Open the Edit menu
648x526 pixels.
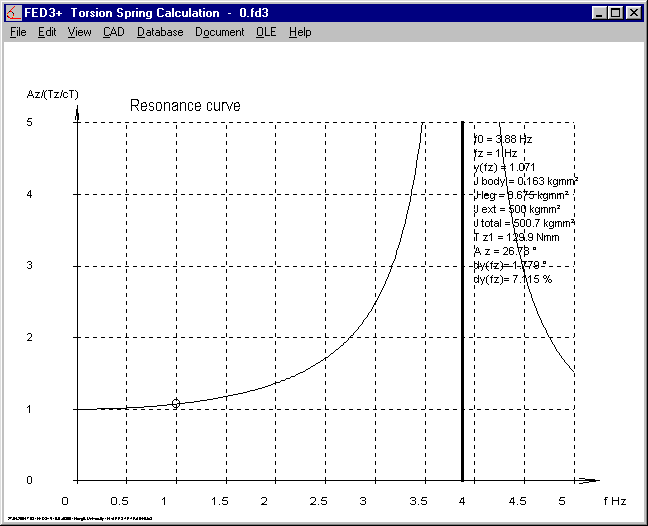47,32
